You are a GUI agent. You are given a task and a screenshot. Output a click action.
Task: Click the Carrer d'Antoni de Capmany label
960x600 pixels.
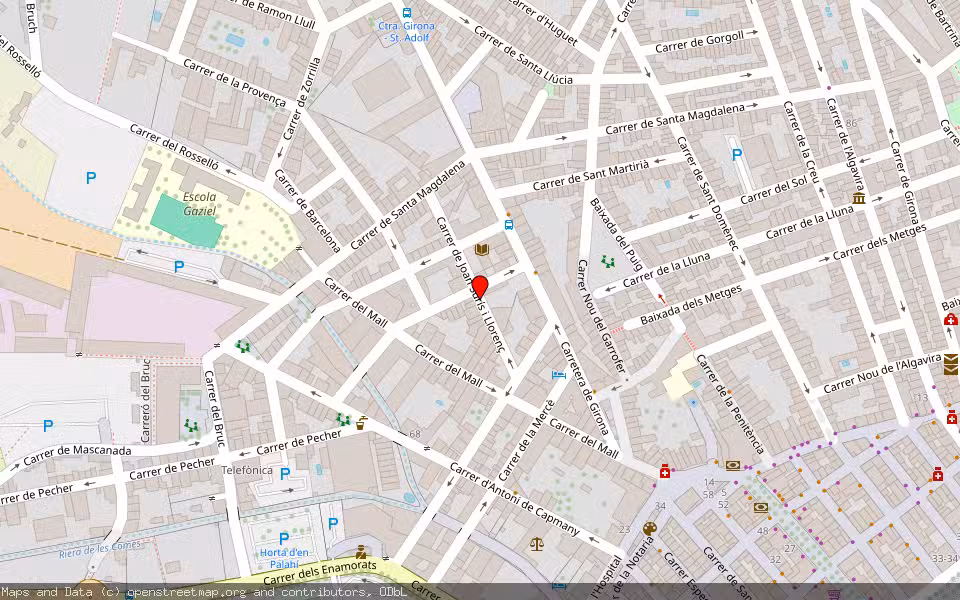click(x=514, y=499)
